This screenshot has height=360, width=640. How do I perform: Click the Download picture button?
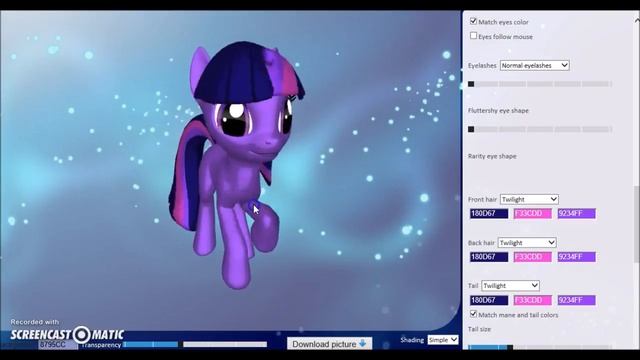[x=329, y=344]
